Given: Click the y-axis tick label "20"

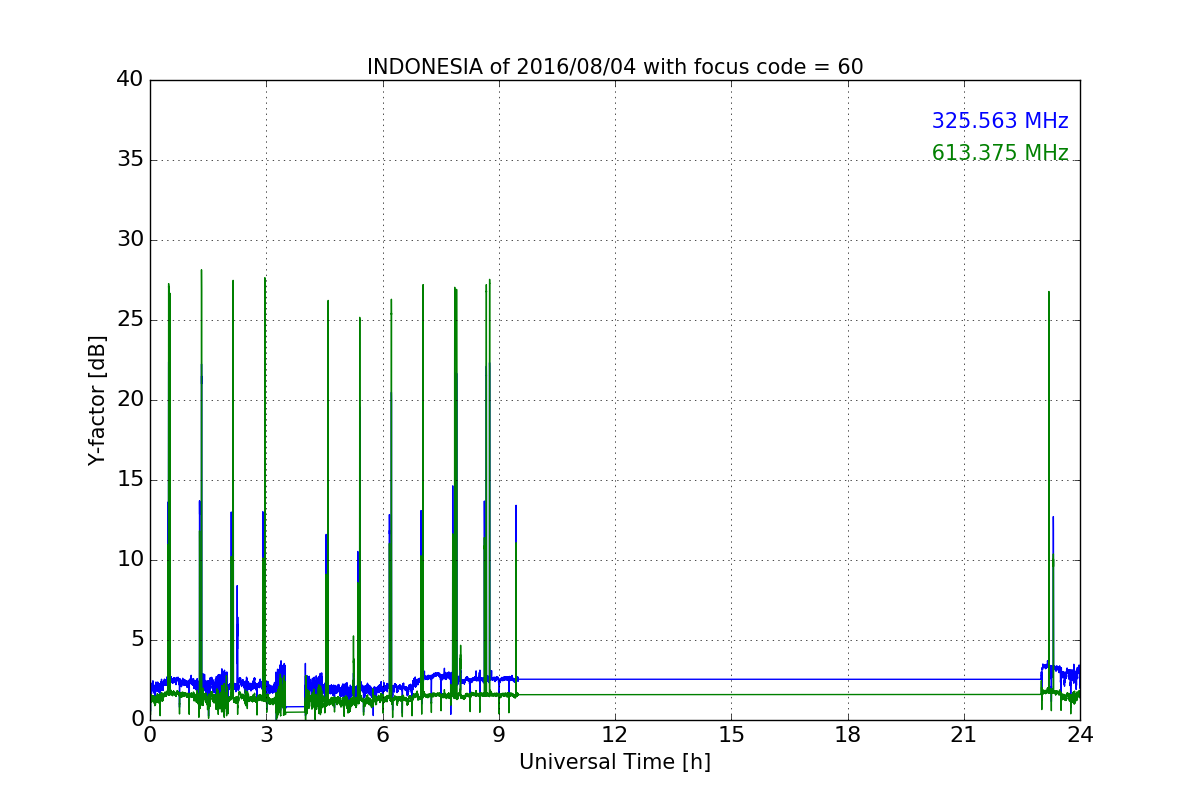Looking at the screenshot, I should pyautogui.click(x=129, y=400).
